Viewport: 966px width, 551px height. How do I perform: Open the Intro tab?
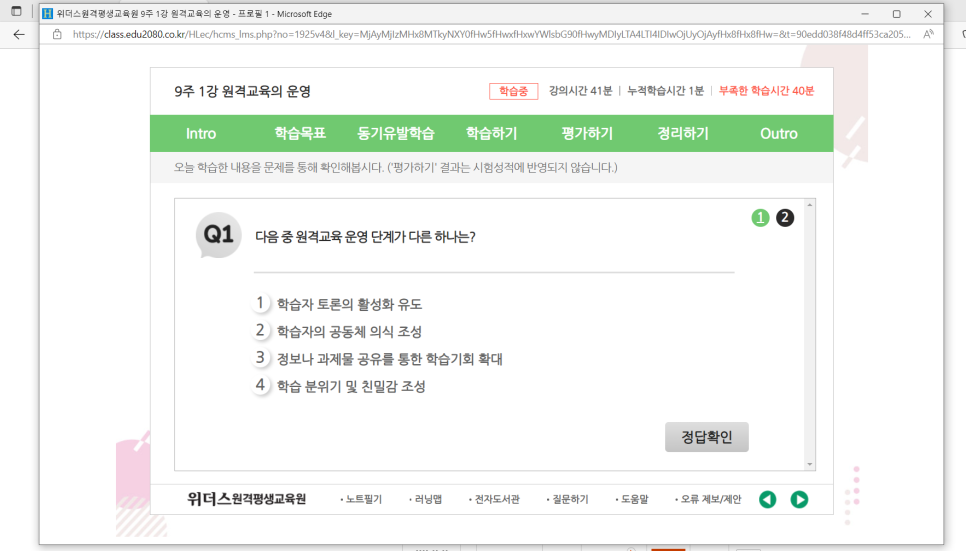[201, 134]
